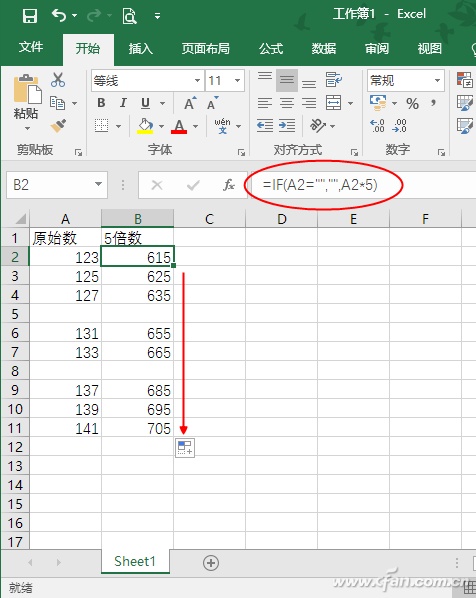Image resolution: width=476 pixels, height=598 pixels.
Task: Click the formula bar confirm checkmark
Action: coord(193,185)
